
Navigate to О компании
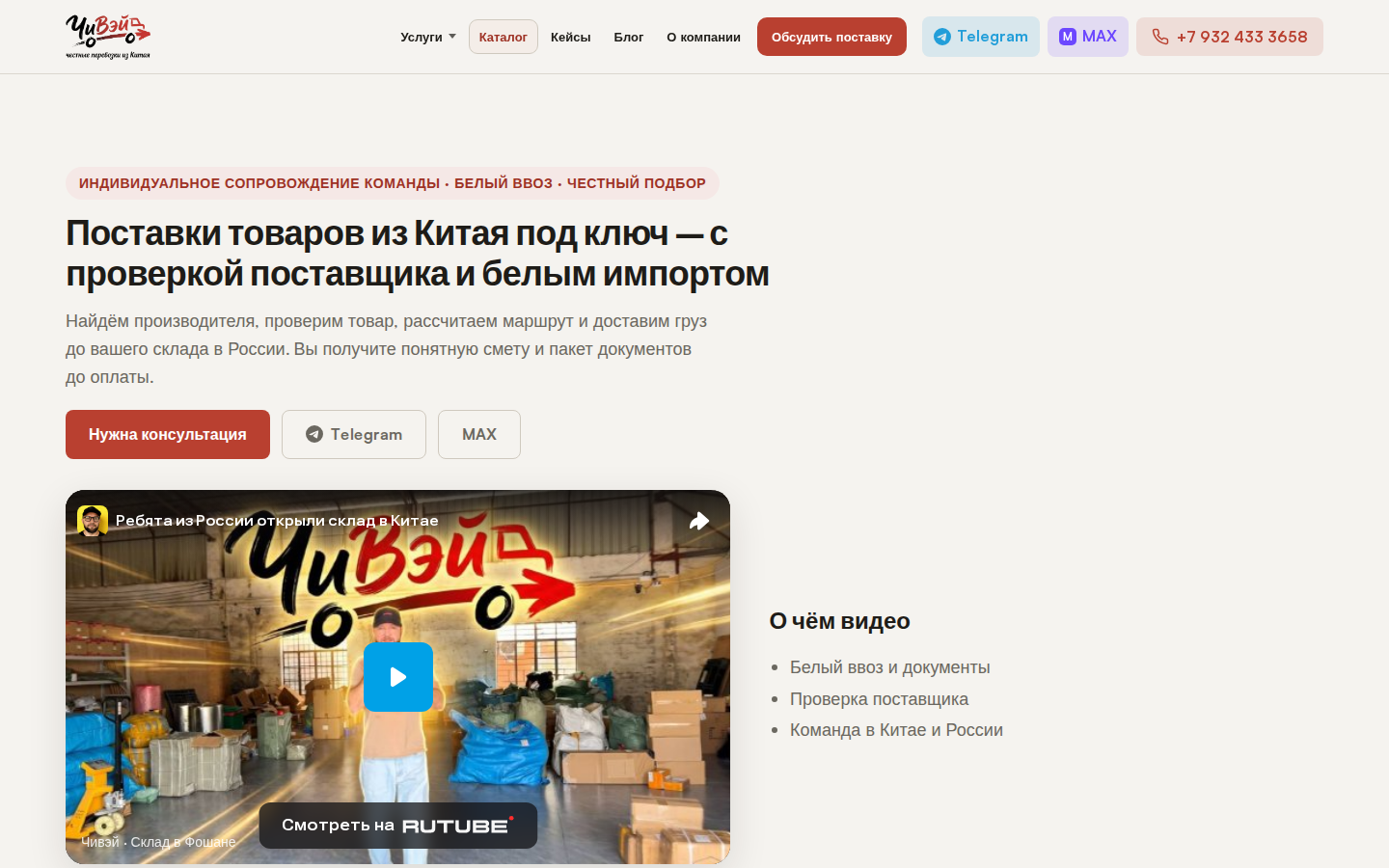click(x=704, y=37)
